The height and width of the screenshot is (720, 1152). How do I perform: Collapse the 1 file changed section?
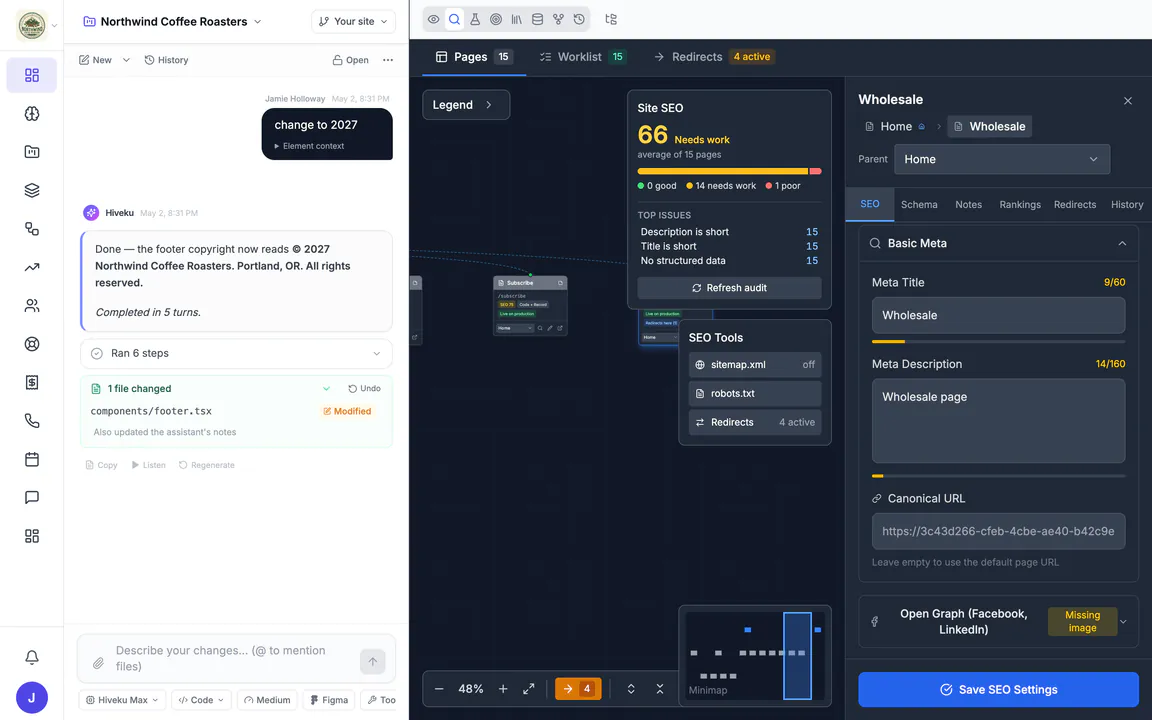pyautogui.click(x=326, y=389)
